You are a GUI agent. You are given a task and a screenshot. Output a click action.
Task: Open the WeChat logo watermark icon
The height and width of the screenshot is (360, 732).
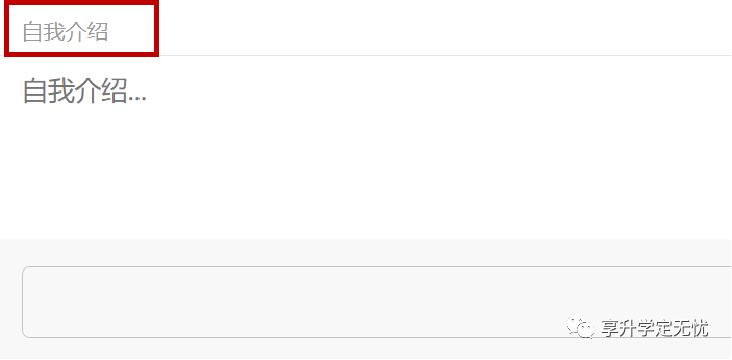(x=580, y=327)
